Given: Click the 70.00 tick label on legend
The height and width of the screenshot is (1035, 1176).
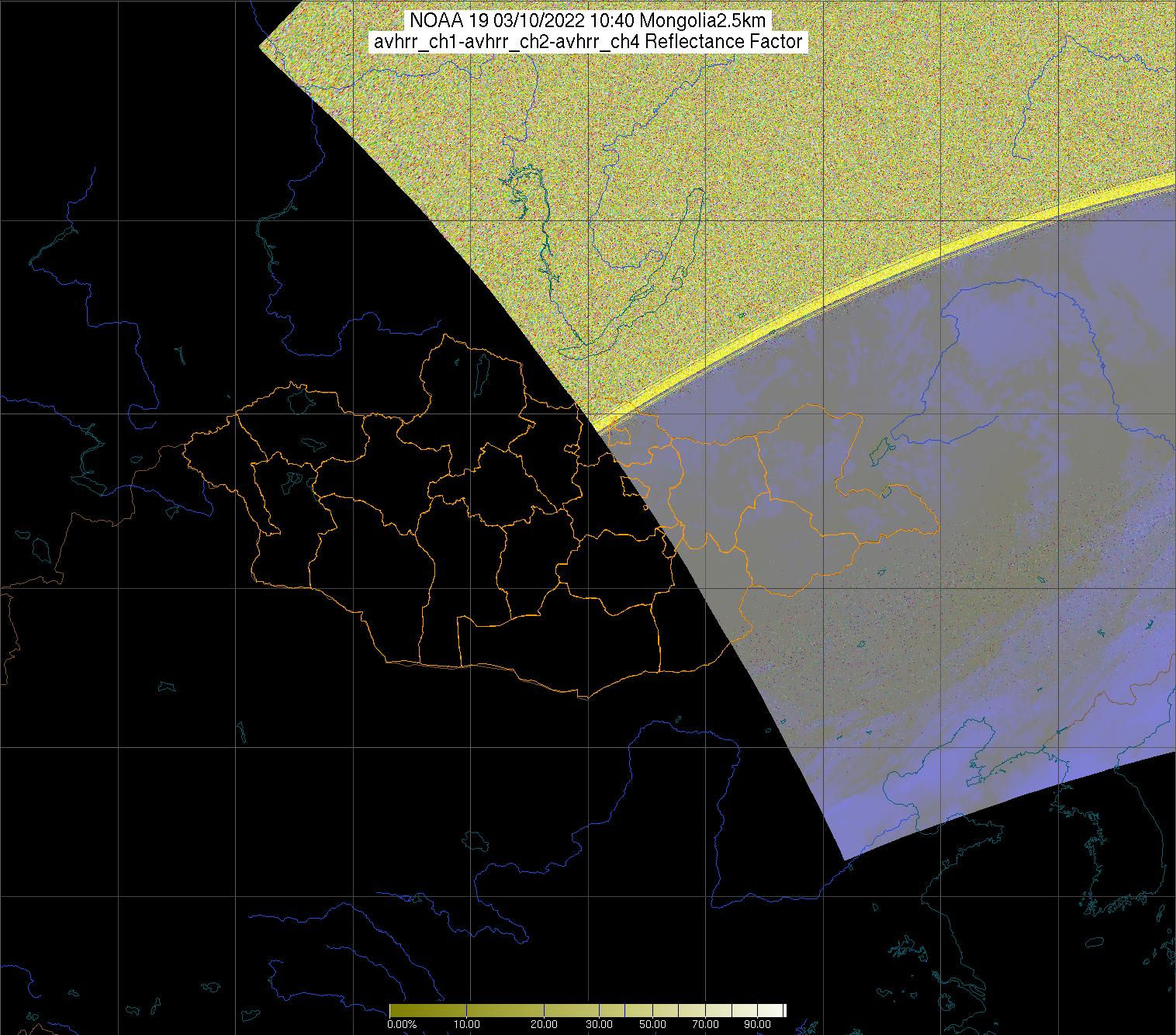Looking at the screenshot, I should pos(702,1024).
